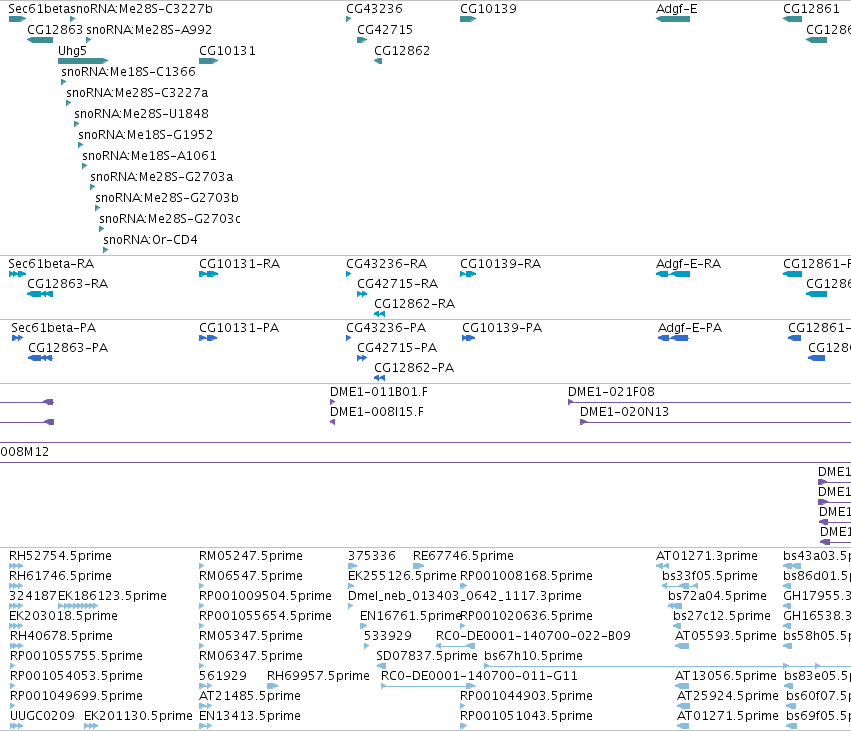Click the Adgf-E-PA protein glyph
Image resolution: width=851 pixels, height=731 pixels.
(673, 338)
